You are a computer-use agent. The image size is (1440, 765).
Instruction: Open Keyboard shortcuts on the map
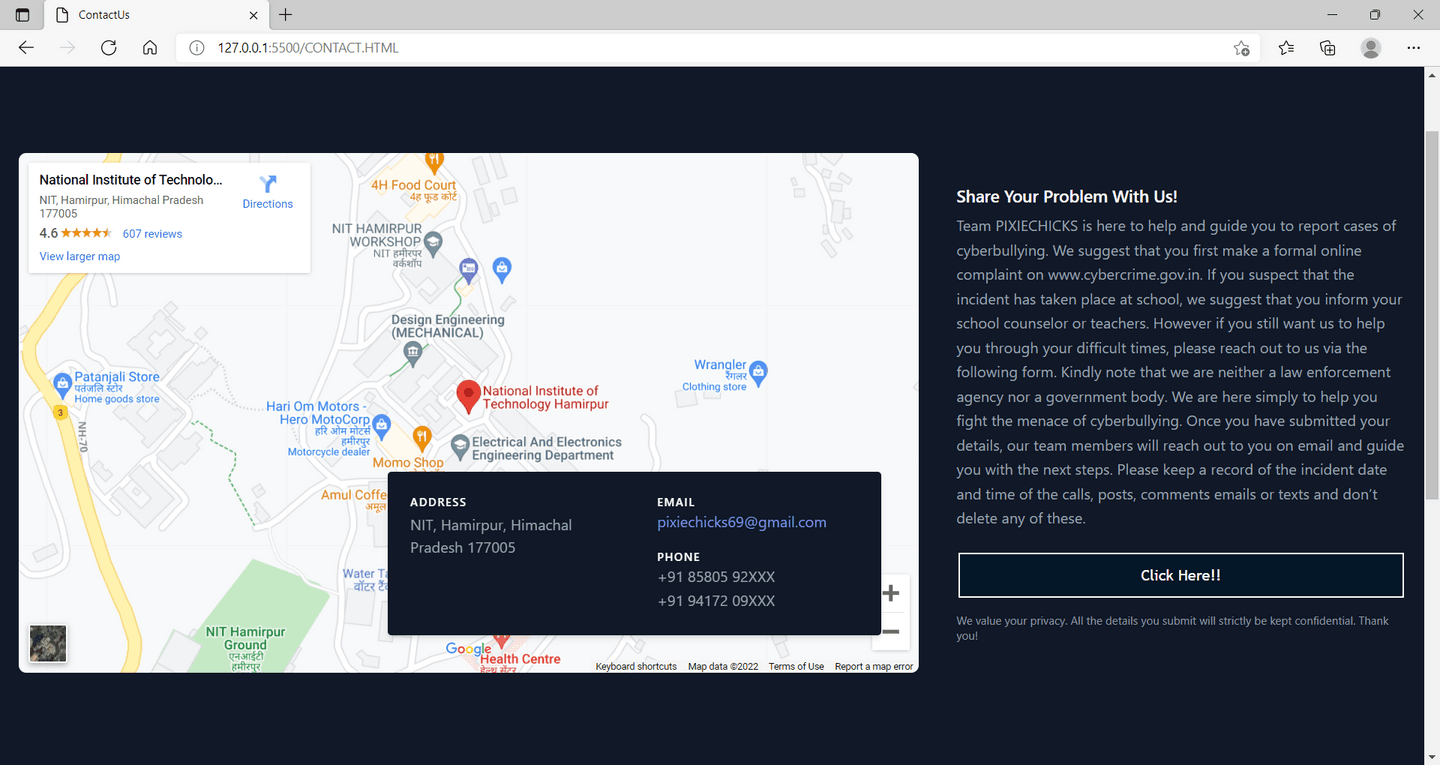point(636,667)
